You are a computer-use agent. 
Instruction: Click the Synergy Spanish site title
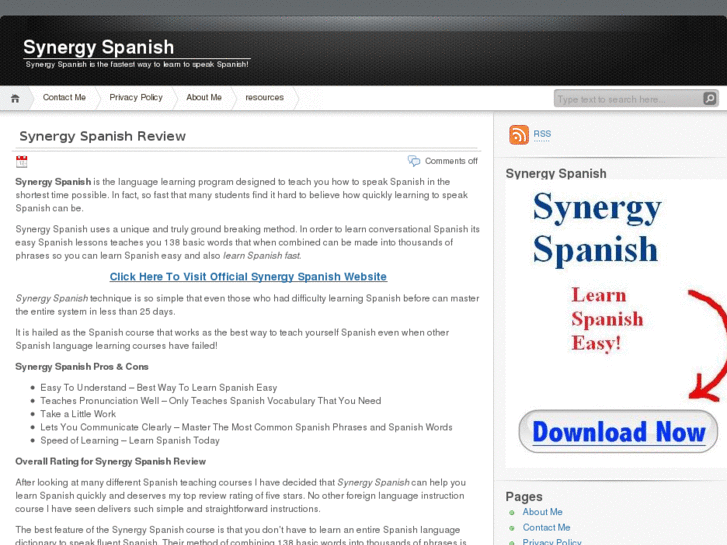(99, 47)
